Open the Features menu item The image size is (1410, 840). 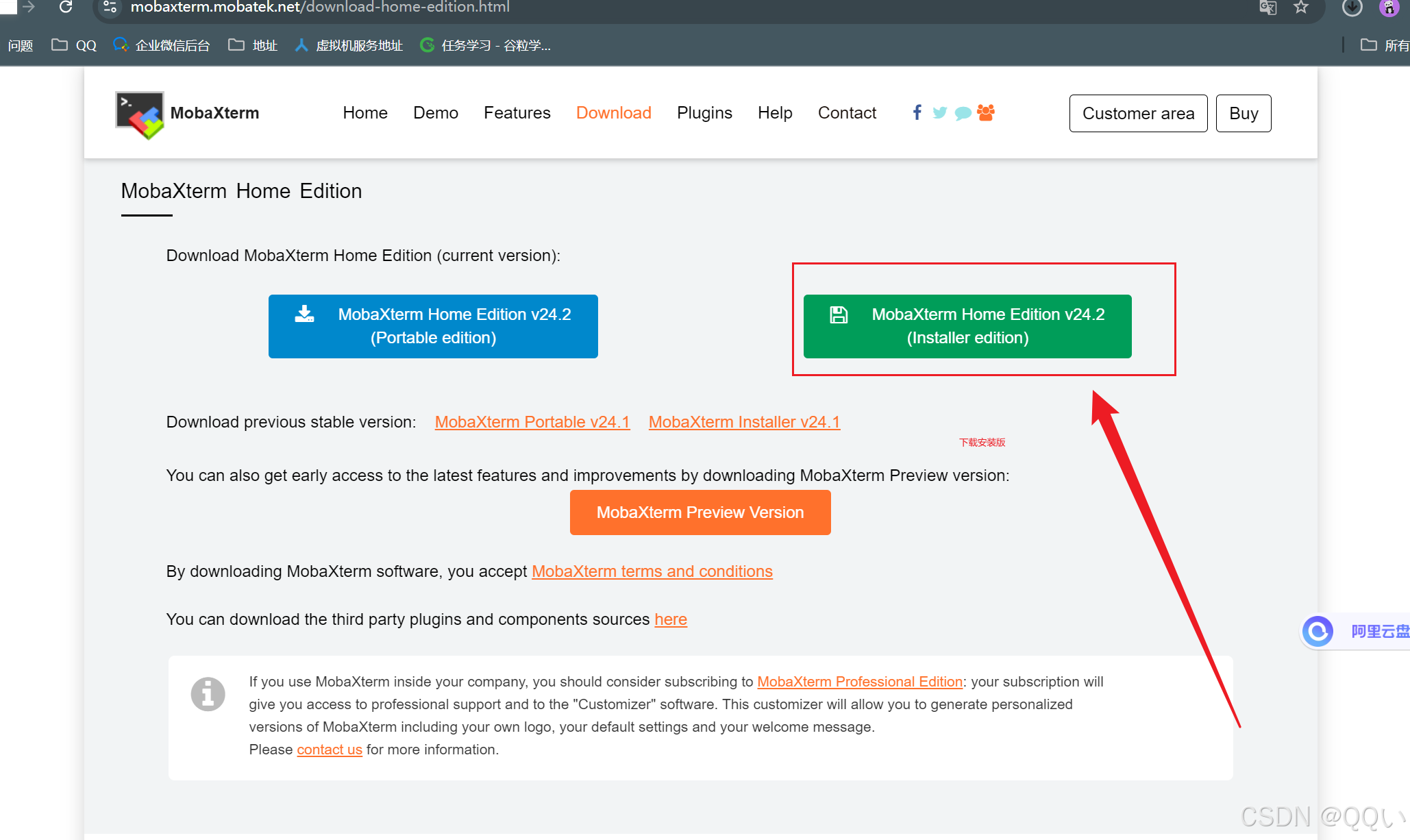point(517,113)
